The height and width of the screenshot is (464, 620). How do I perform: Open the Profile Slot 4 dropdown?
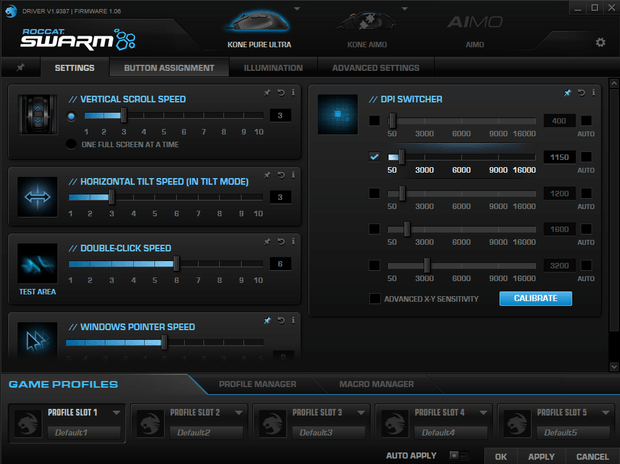click(483, 413)
